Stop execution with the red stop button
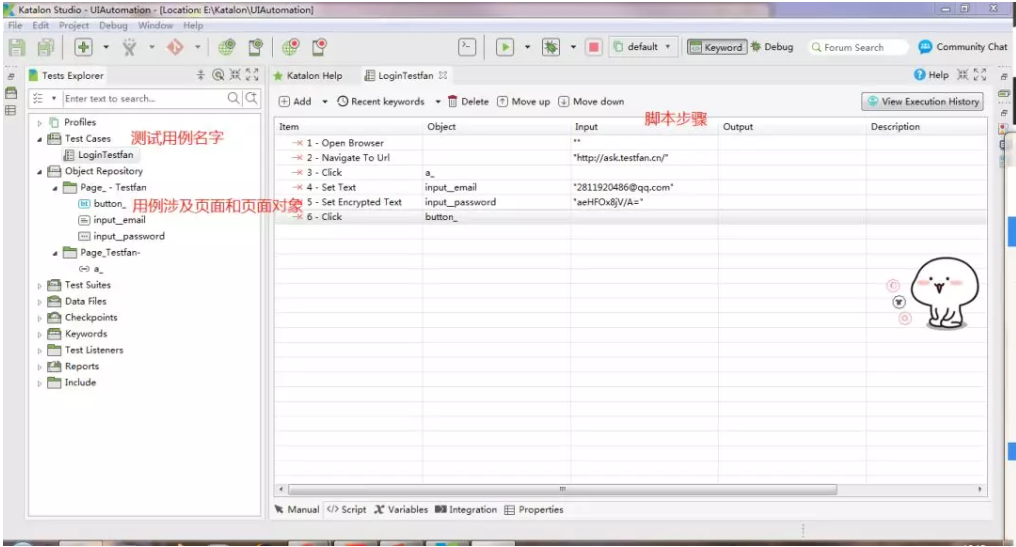1016x547 pixels. 594,47
